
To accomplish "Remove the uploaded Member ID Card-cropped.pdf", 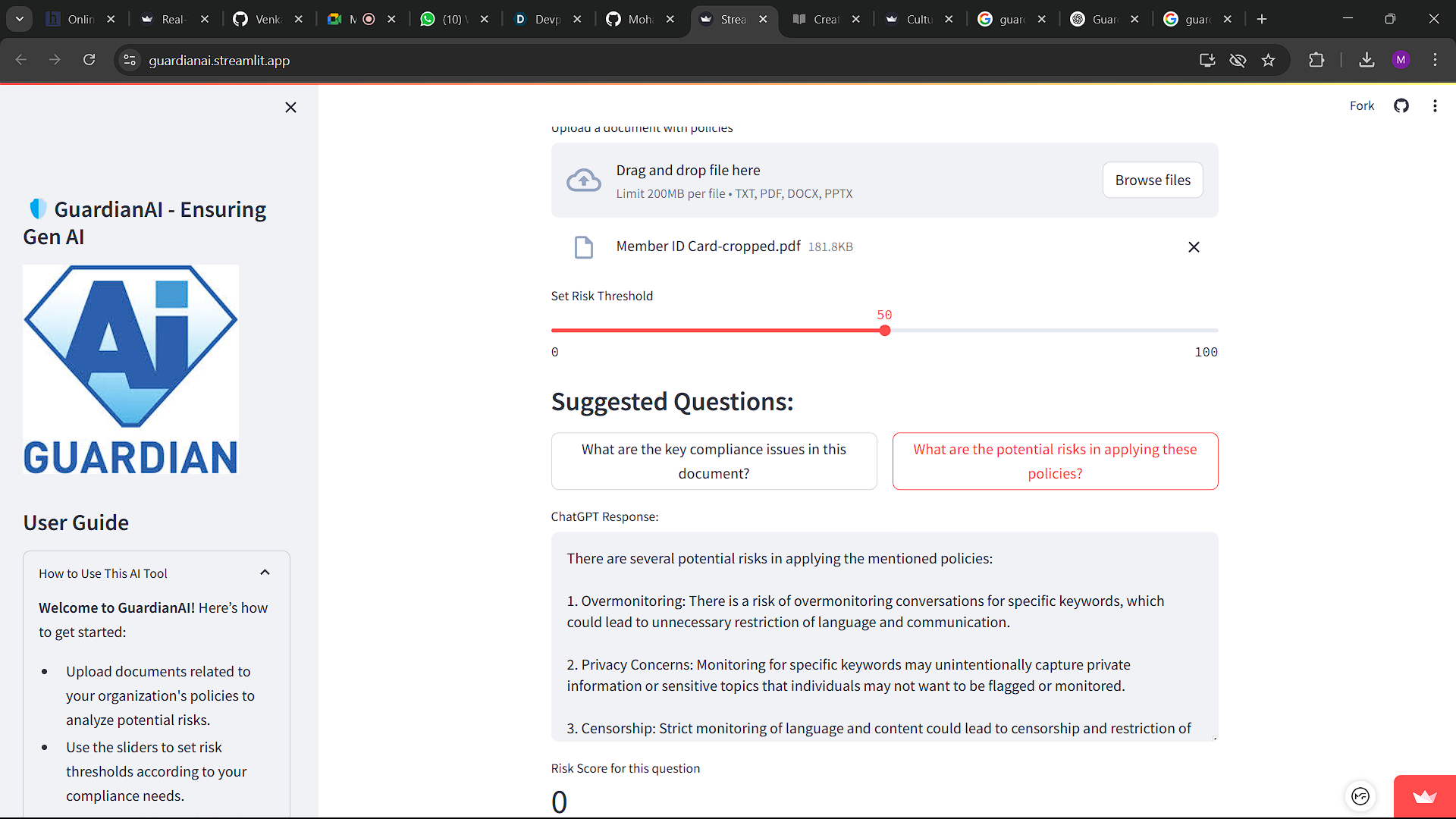I will 1194,247.
